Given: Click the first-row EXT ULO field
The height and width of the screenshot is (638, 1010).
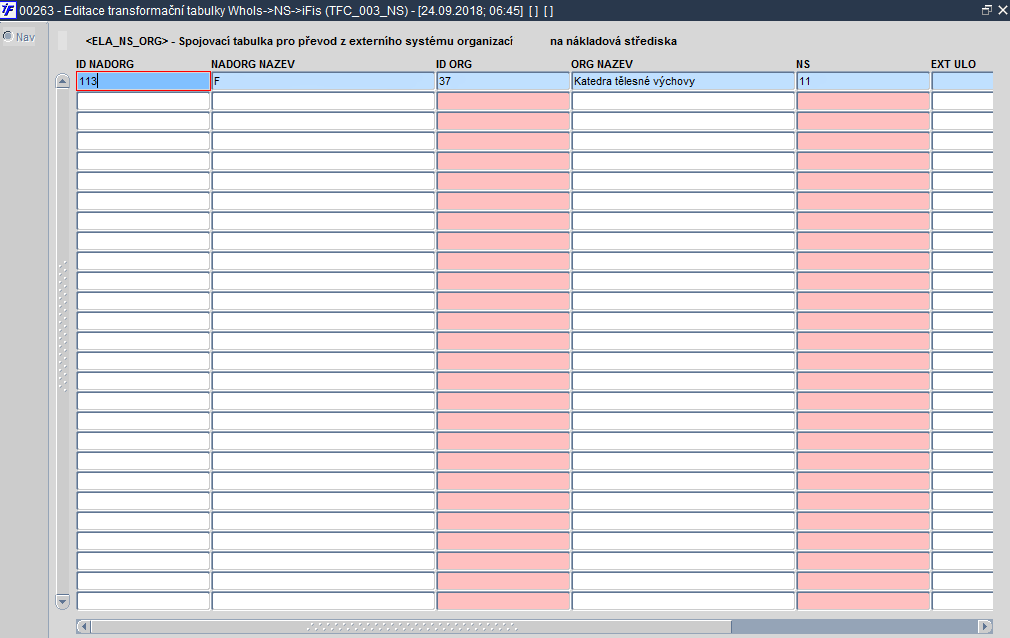Looking at the screenshot, I should (962, 81).
